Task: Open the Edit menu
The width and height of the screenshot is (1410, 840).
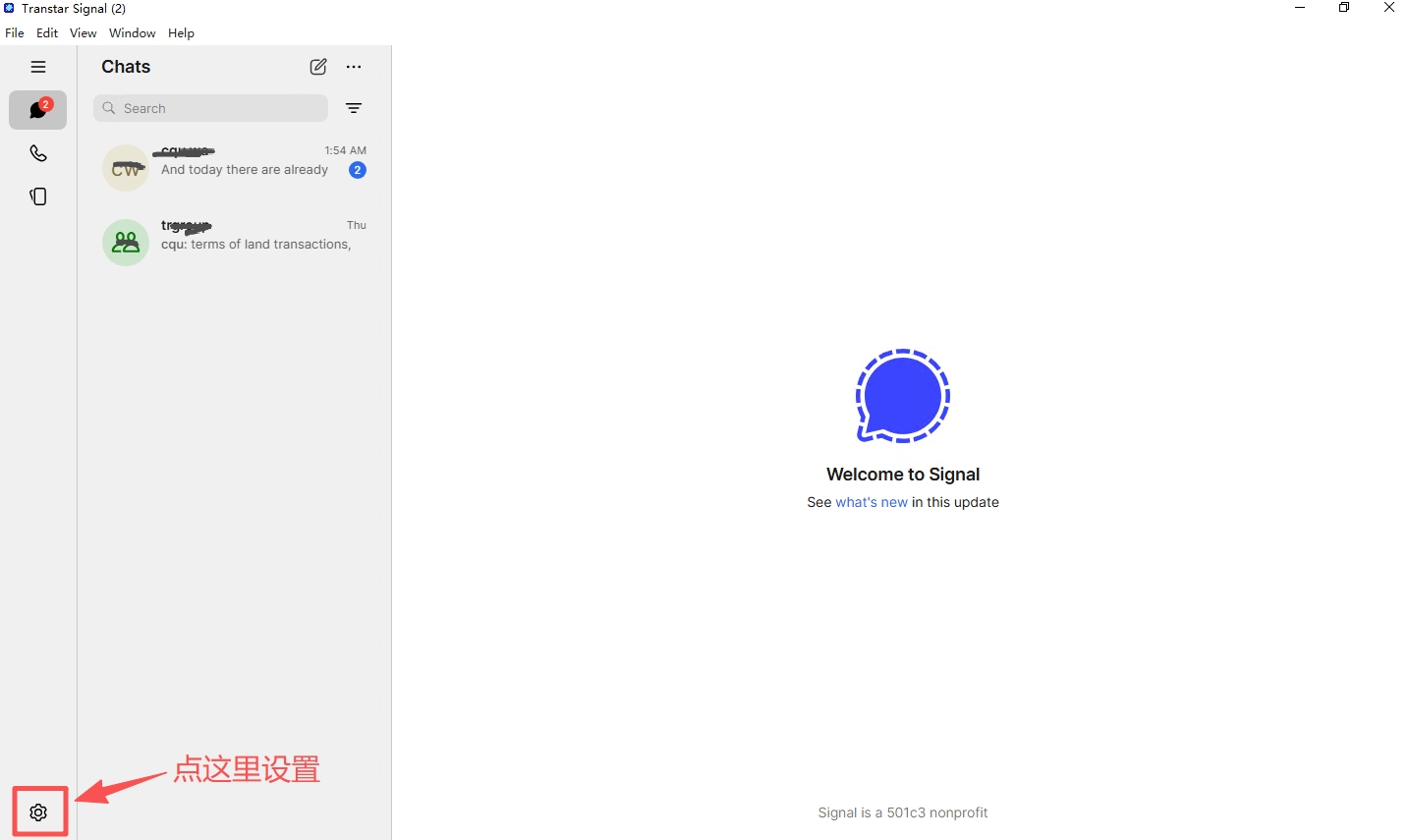Action: tap(47, 32)
